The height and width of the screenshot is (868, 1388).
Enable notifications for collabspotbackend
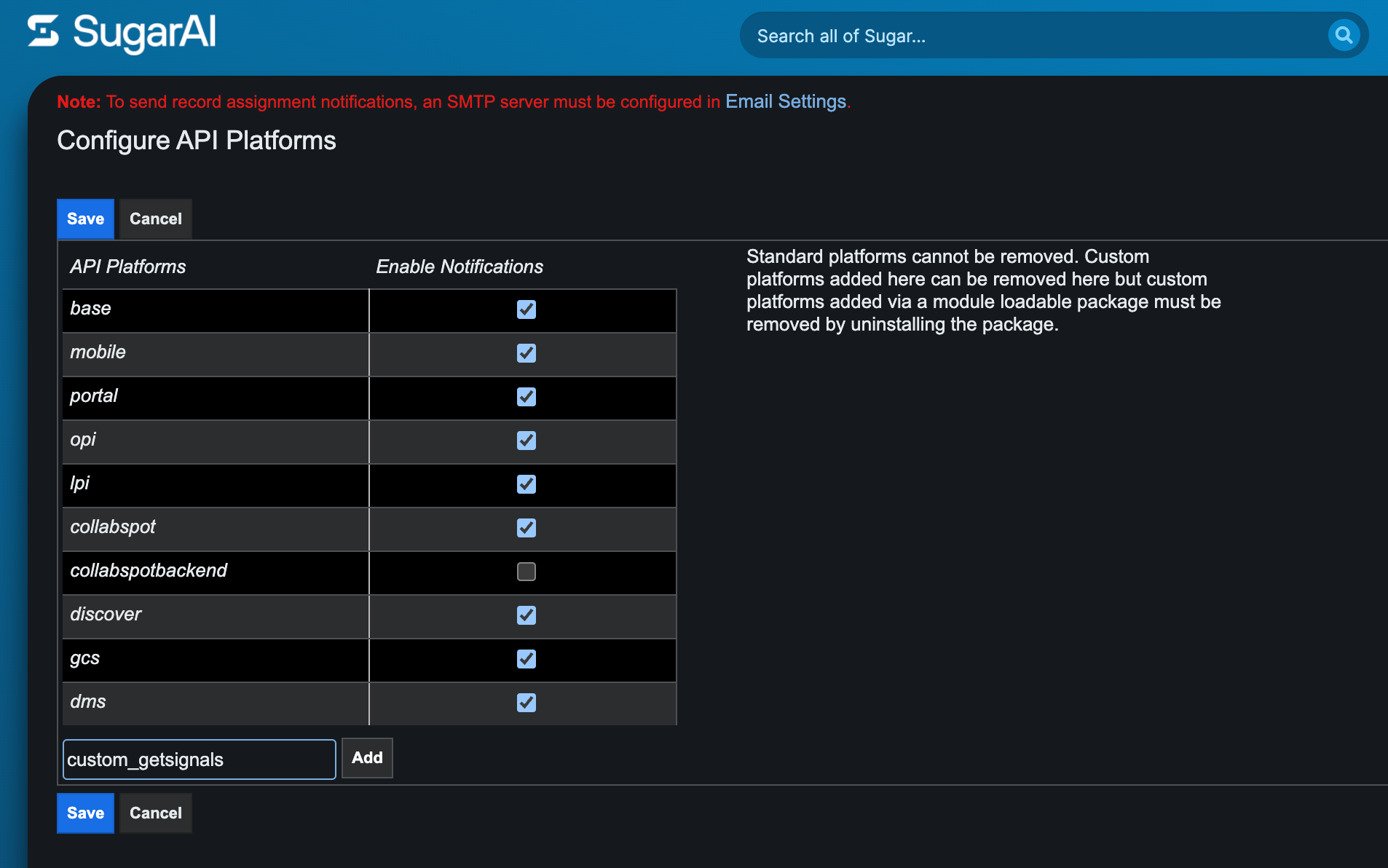coord(527,572)
